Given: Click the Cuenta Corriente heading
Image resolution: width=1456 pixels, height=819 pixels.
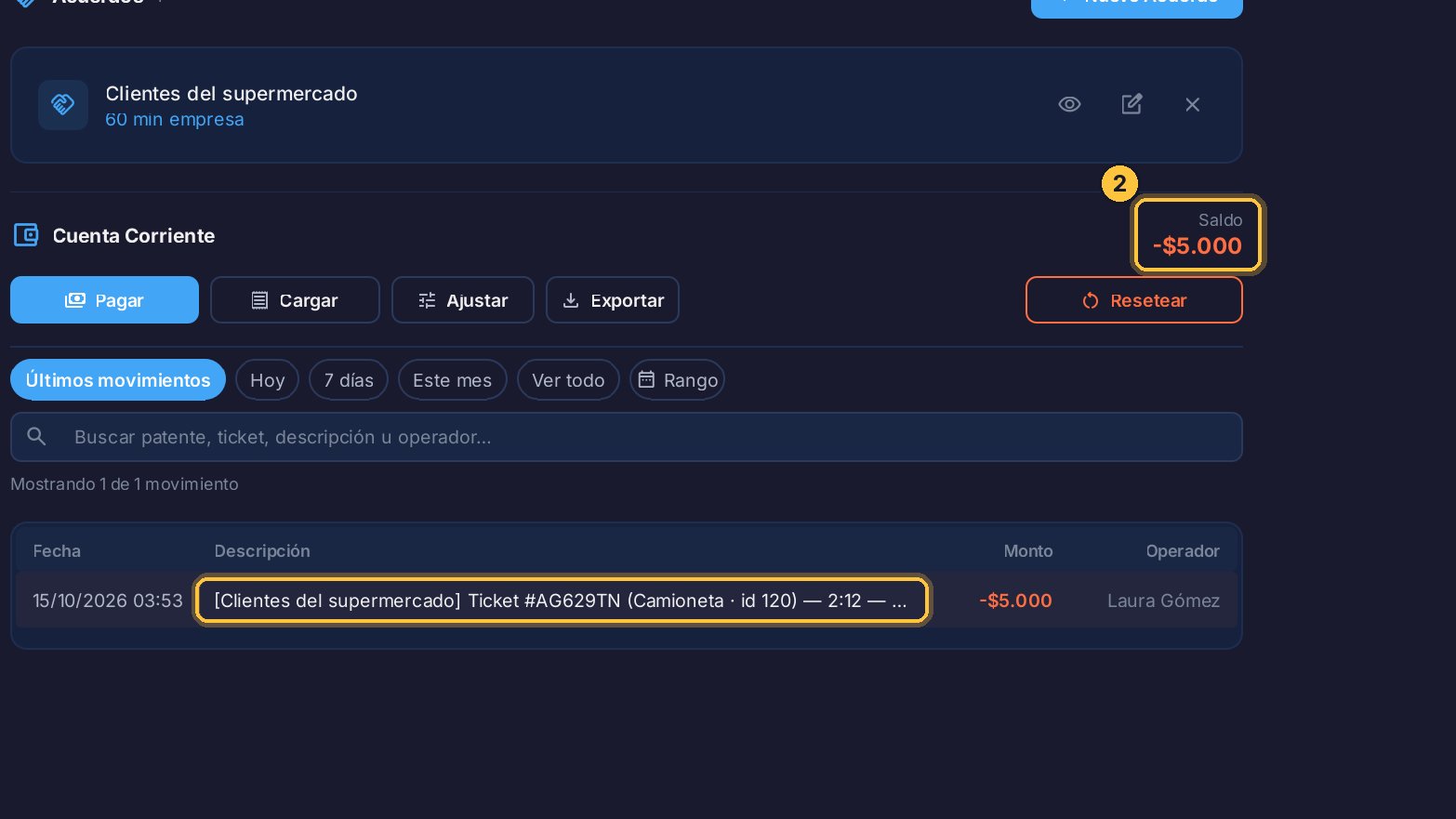Looking at the screenshot, I should (x=134, y=235).
